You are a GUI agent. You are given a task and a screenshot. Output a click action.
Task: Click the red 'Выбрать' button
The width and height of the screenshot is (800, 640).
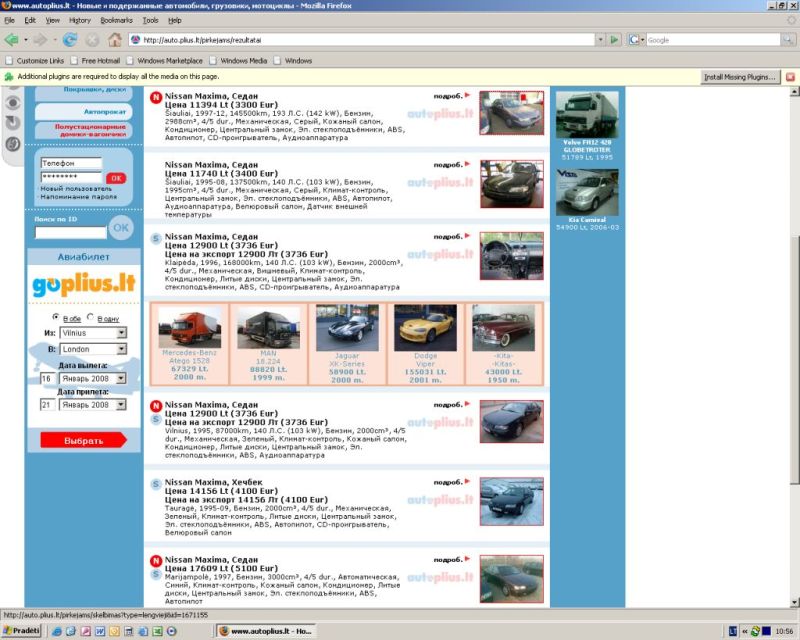(x=84, y=440)
